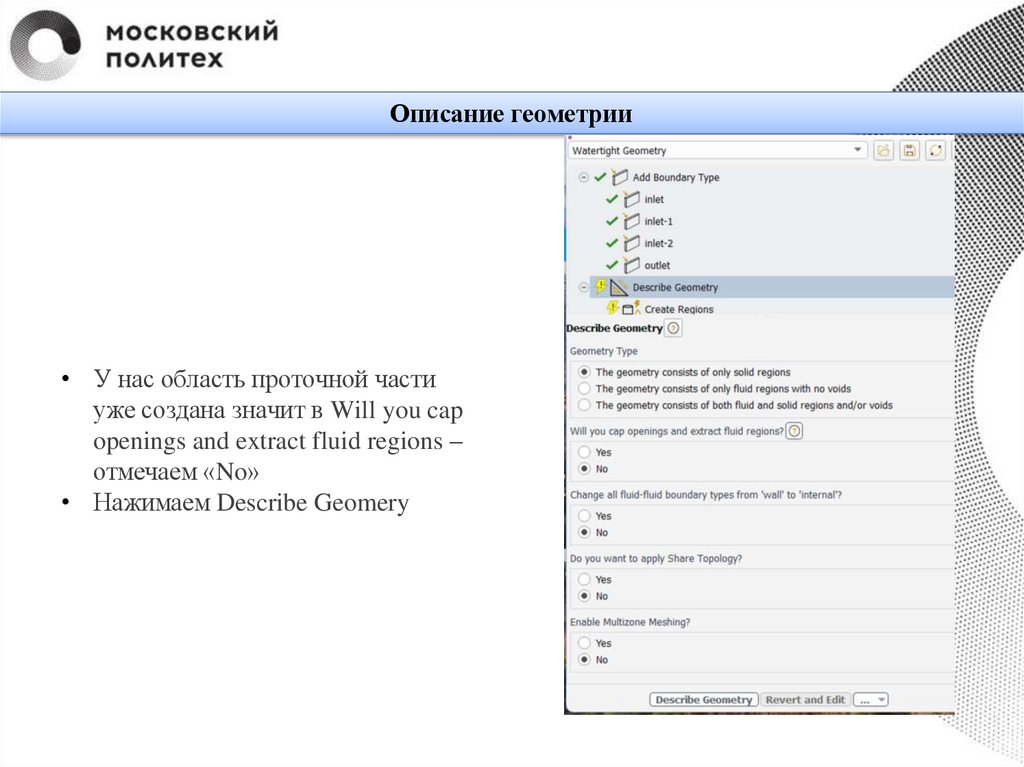Click green checkmark next to inlet-2

612,243
